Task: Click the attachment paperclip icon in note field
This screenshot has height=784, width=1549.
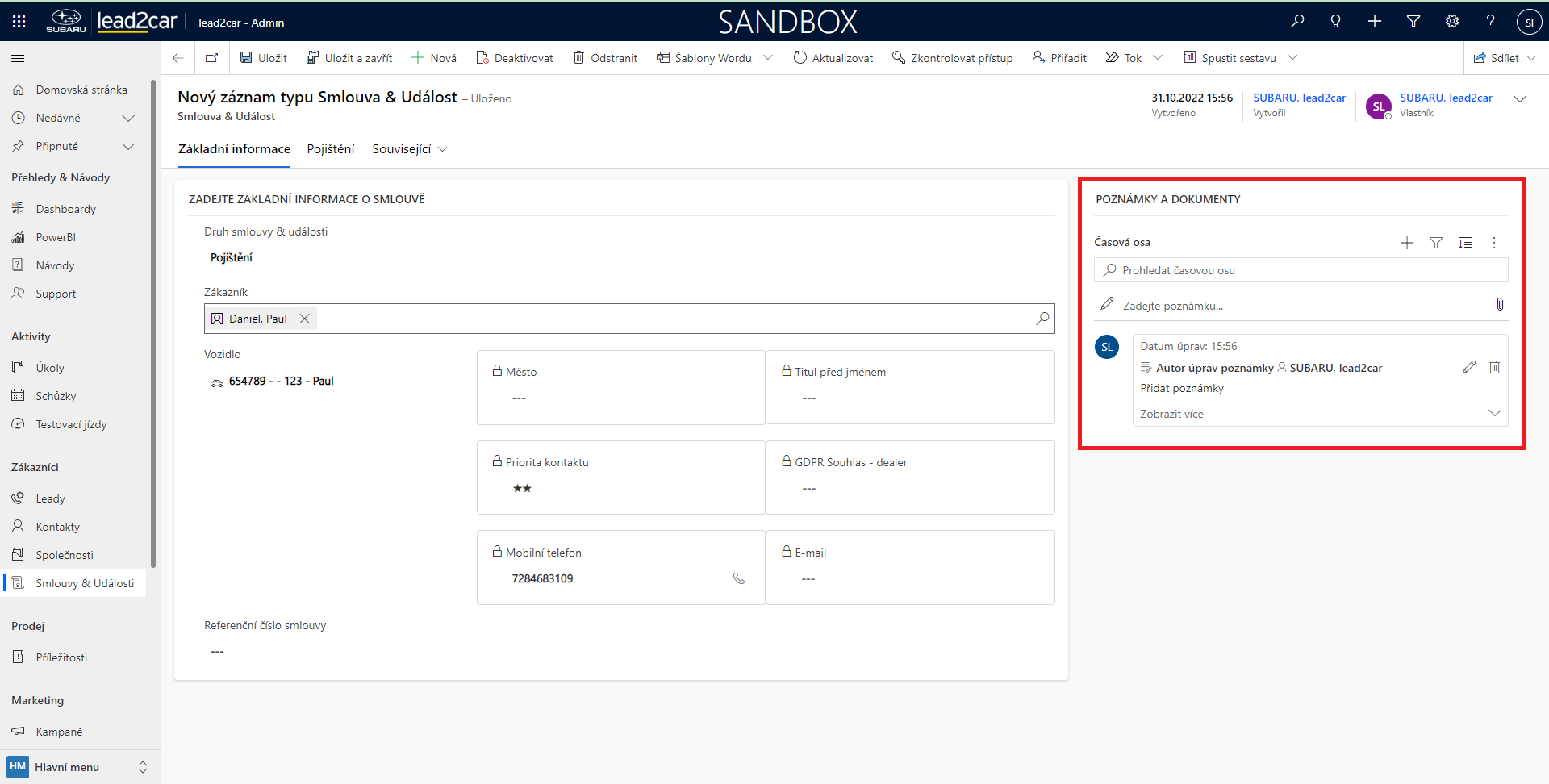Action: click(x=1499, y=304)
